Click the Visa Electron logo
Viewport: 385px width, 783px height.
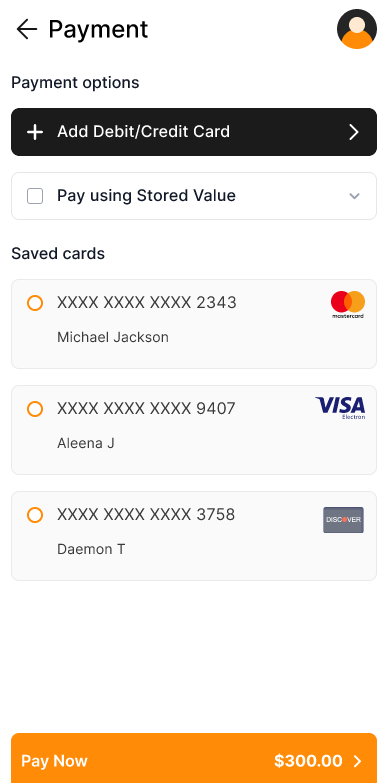click(340, 408)
